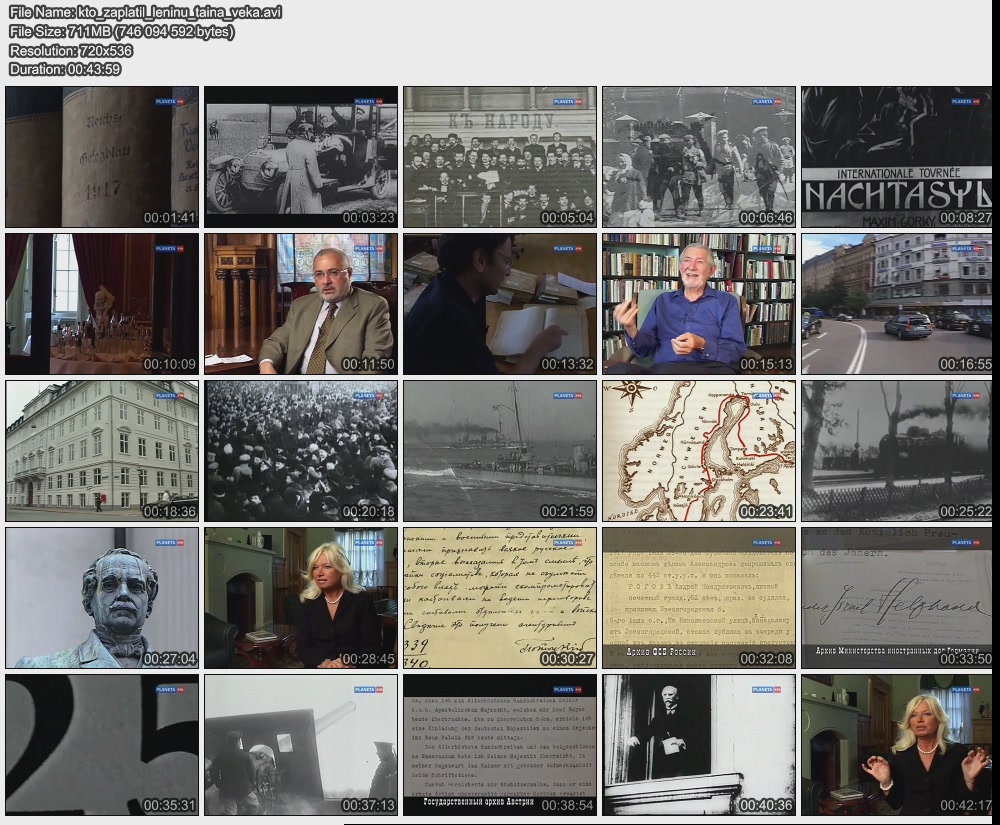Click the soldiers street frame at 00:06:46
The width and height of the screenshot is (1000, 825).
tap(699, 157)
